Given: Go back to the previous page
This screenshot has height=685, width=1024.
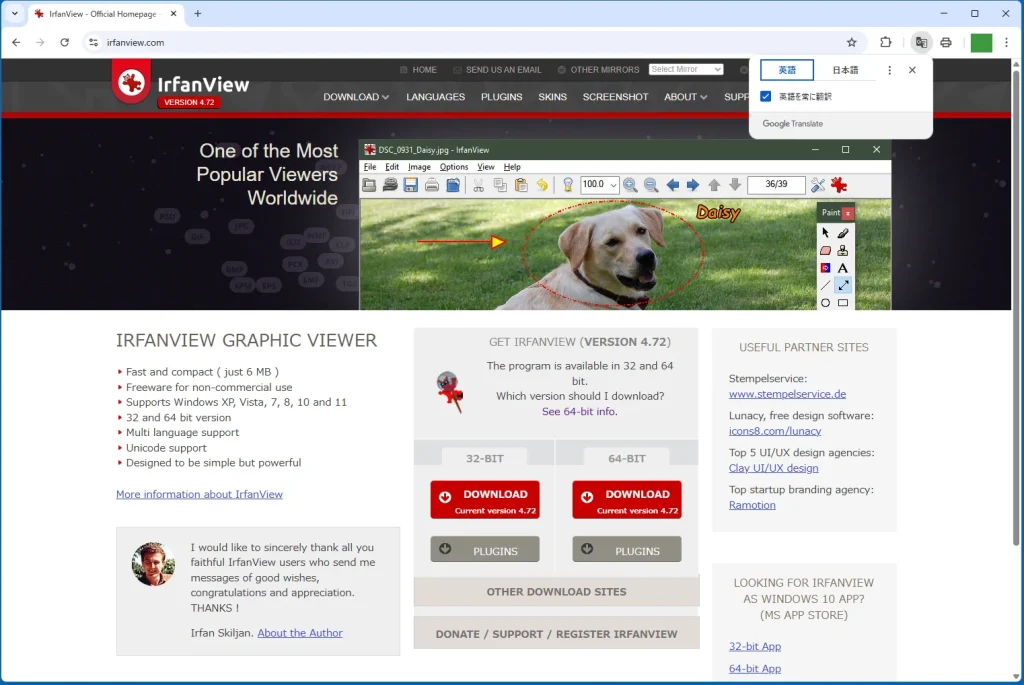Looking at the screenshot, I should tap(16, 42).
